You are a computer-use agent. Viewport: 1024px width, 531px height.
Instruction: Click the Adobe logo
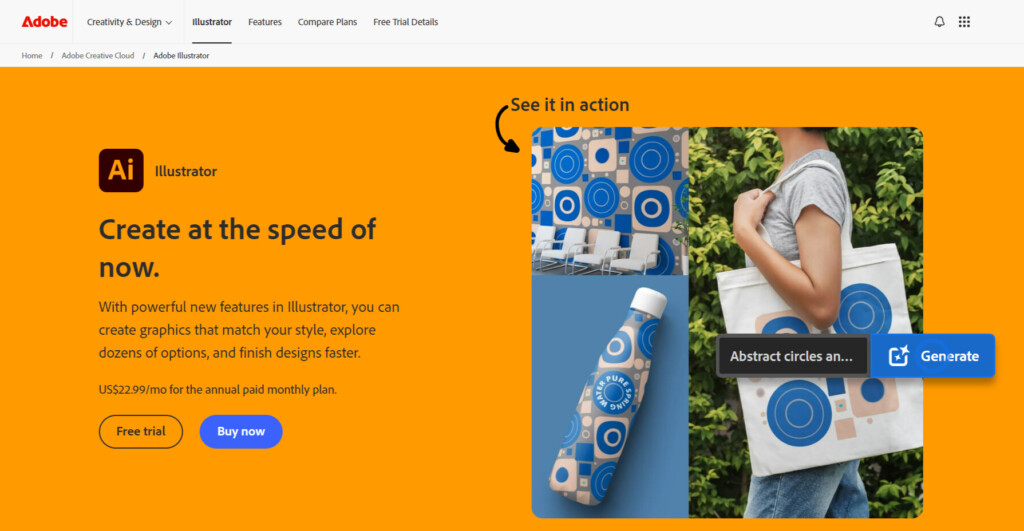coord(44,22)
